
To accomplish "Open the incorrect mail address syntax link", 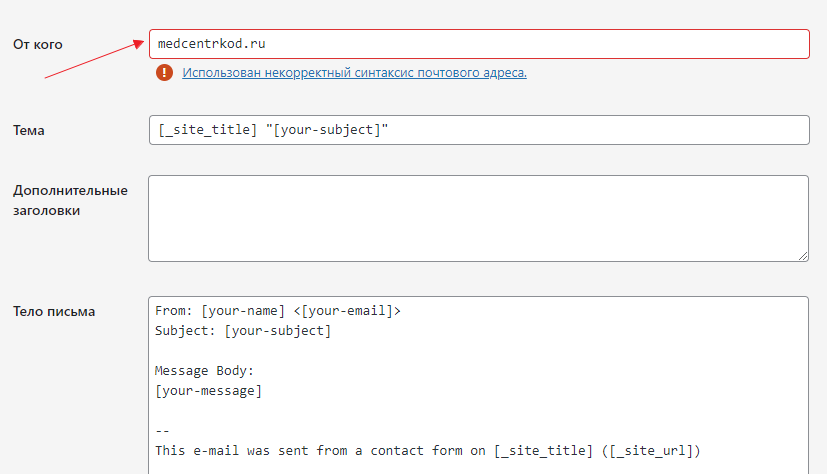I will pyautogui.click(x=354, y=73).
